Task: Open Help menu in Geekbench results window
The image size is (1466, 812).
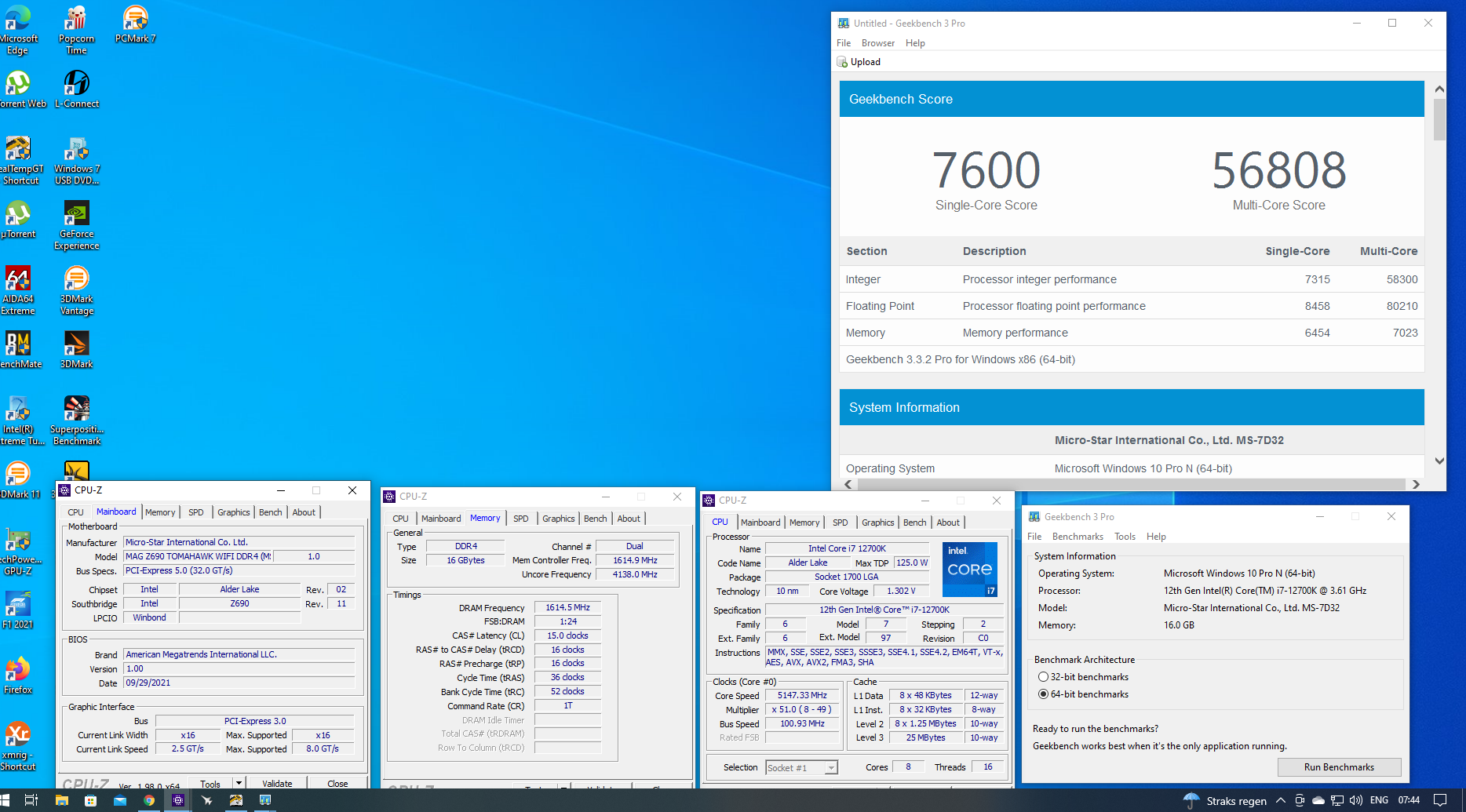Action: click(915, 43)
